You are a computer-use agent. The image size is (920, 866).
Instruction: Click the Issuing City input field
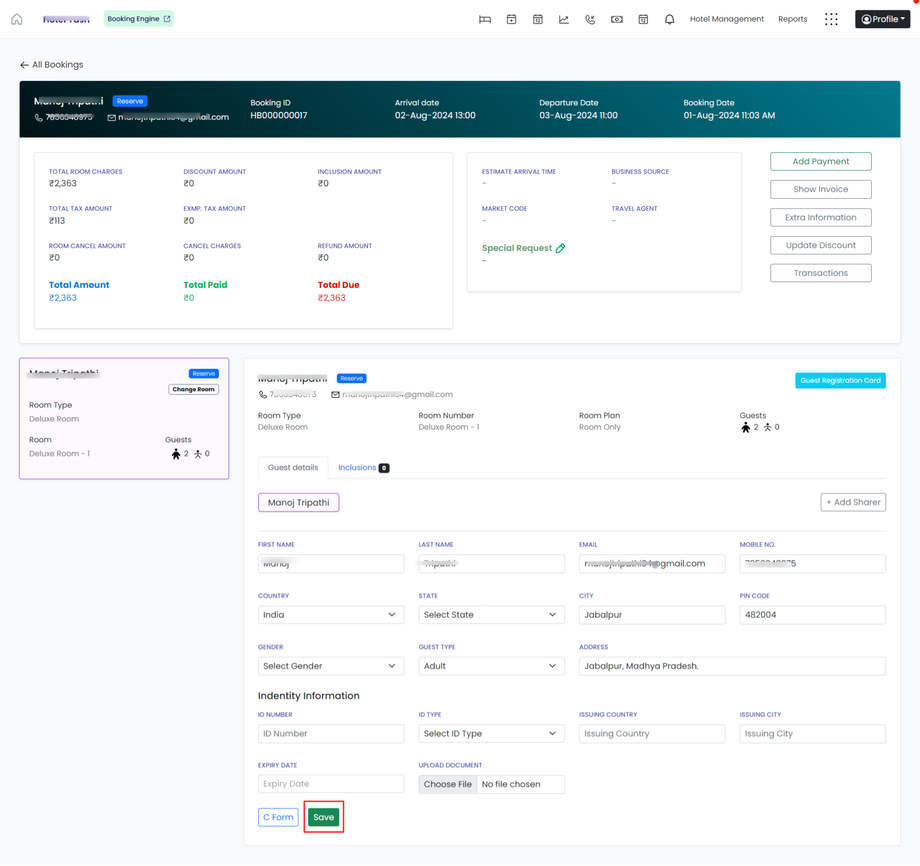pos(813,733)
